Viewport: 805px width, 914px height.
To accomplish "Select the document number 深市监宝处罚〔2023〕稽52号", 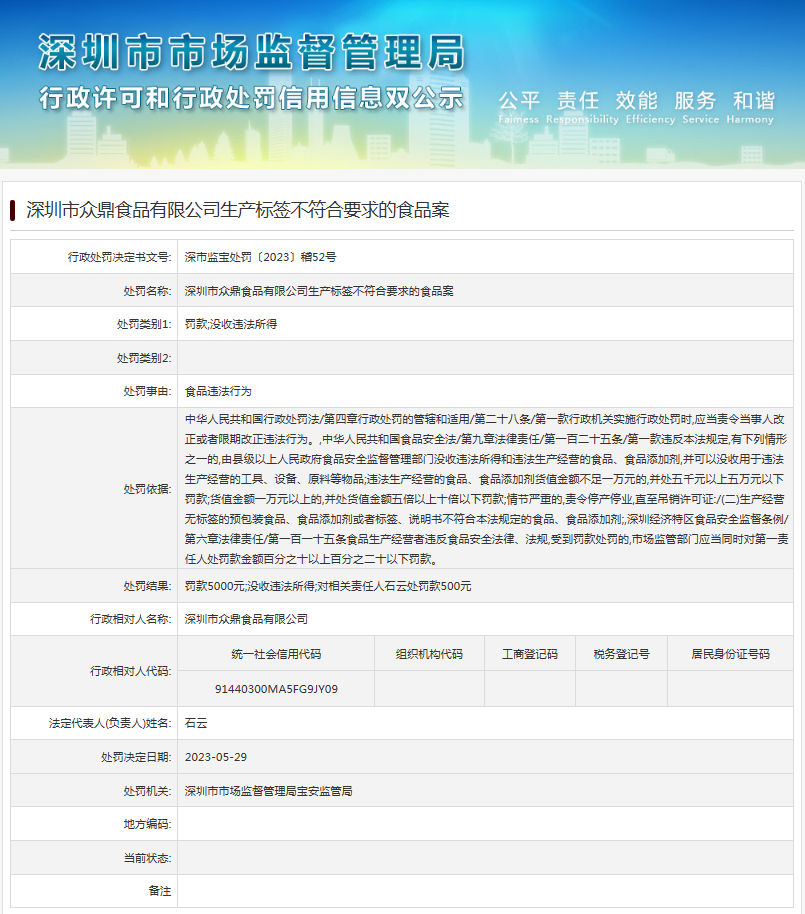I will [x=261, y=257].
